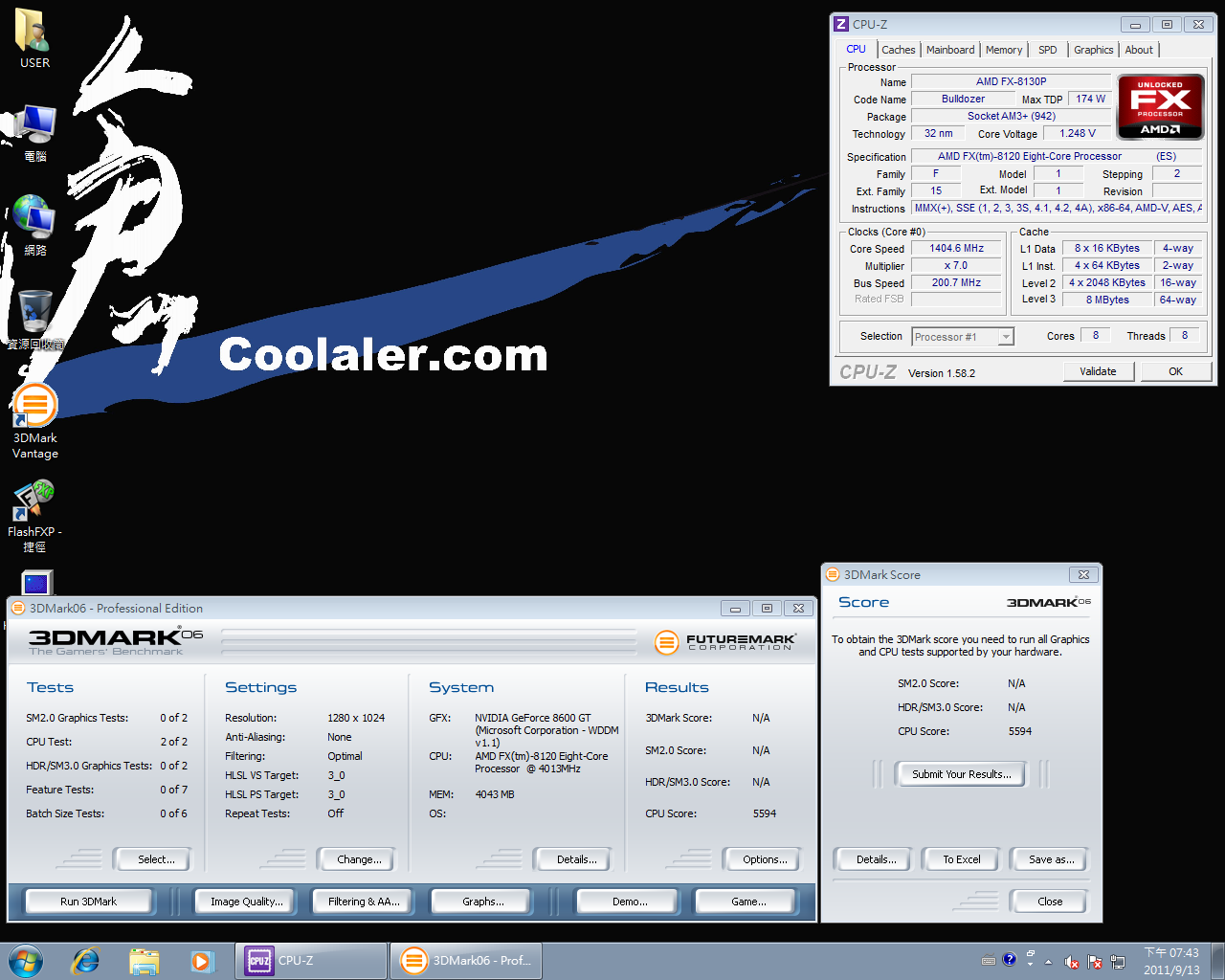Screen dimensions: 1225x980
Task: Click the Core Voltage 1.248 V value
Action: click(1077, 133)
